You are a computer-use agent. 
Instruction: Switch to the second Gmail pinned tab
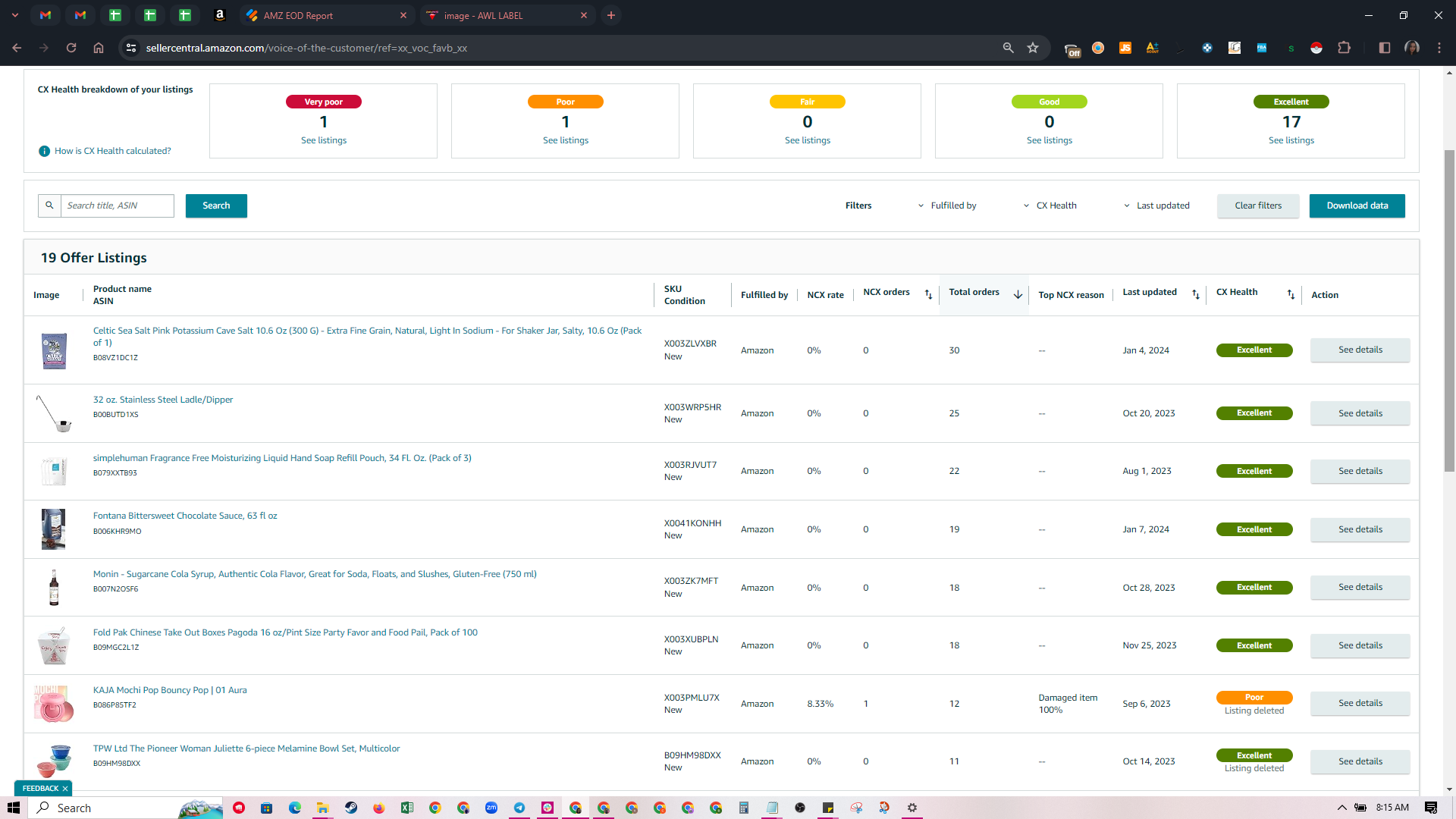[x=80, y=15]
